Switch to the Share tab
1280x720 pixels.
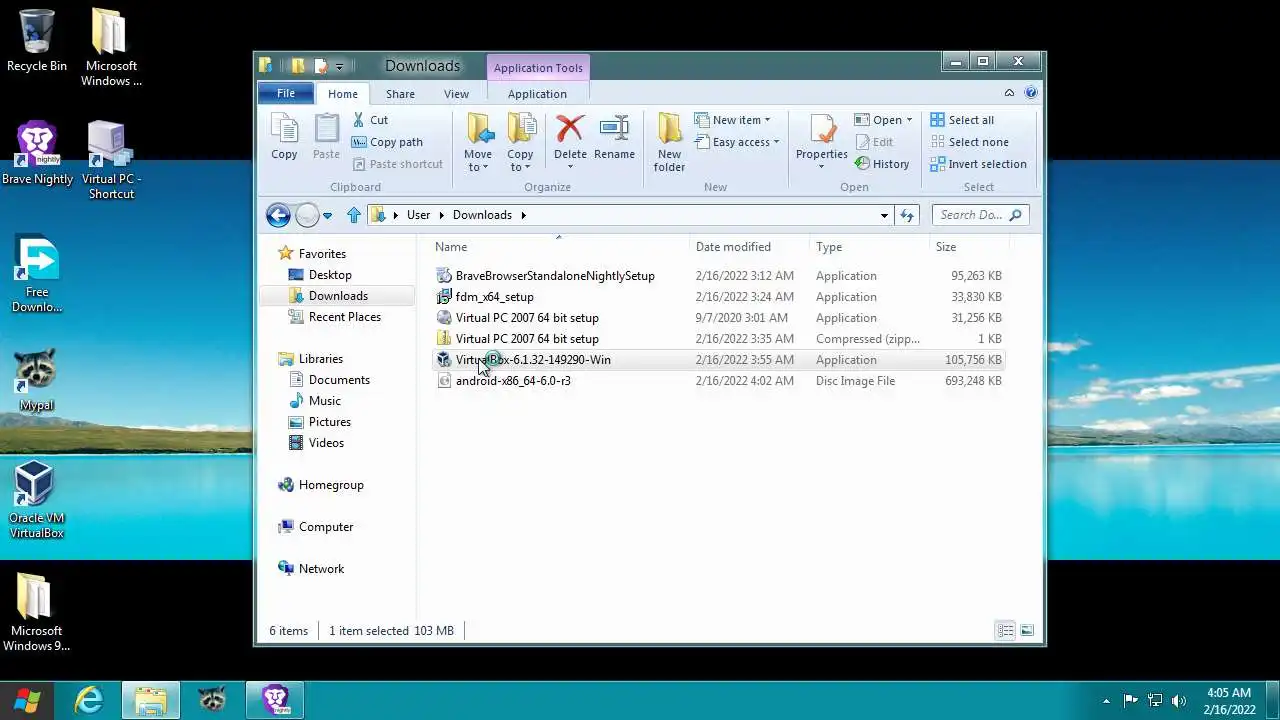coord(400,94)
